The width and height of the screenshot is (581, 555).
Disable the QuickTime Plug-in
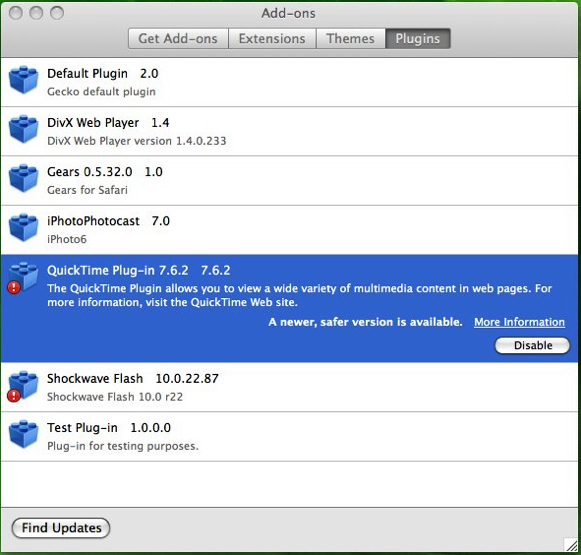pyautogui.click(x=532, y=345)
